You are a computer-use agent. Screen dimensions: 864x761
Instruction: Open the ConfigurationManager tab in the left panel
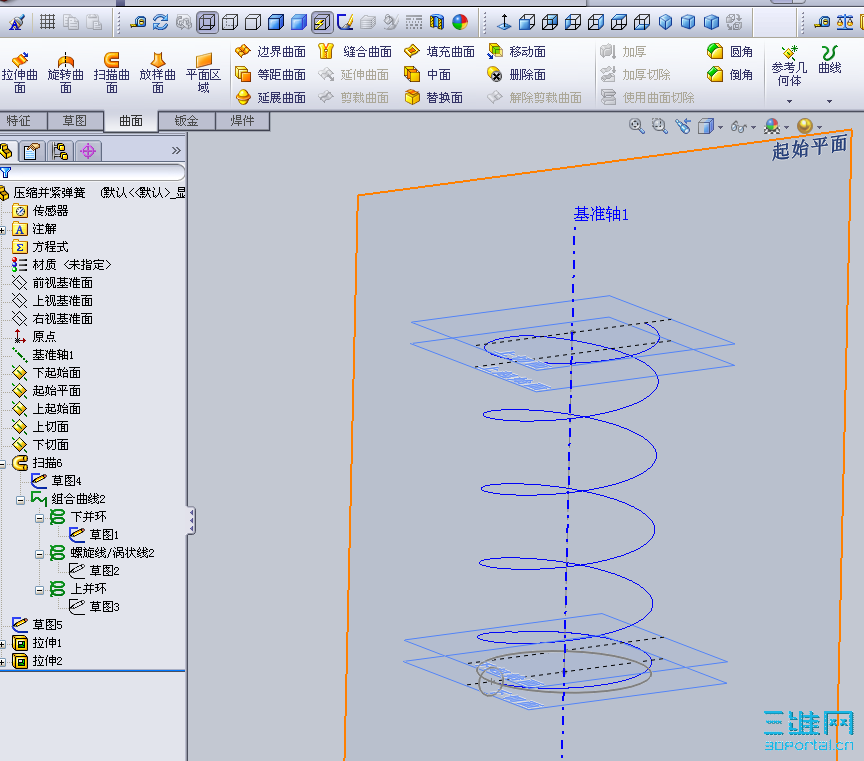[x=60, y=150]
